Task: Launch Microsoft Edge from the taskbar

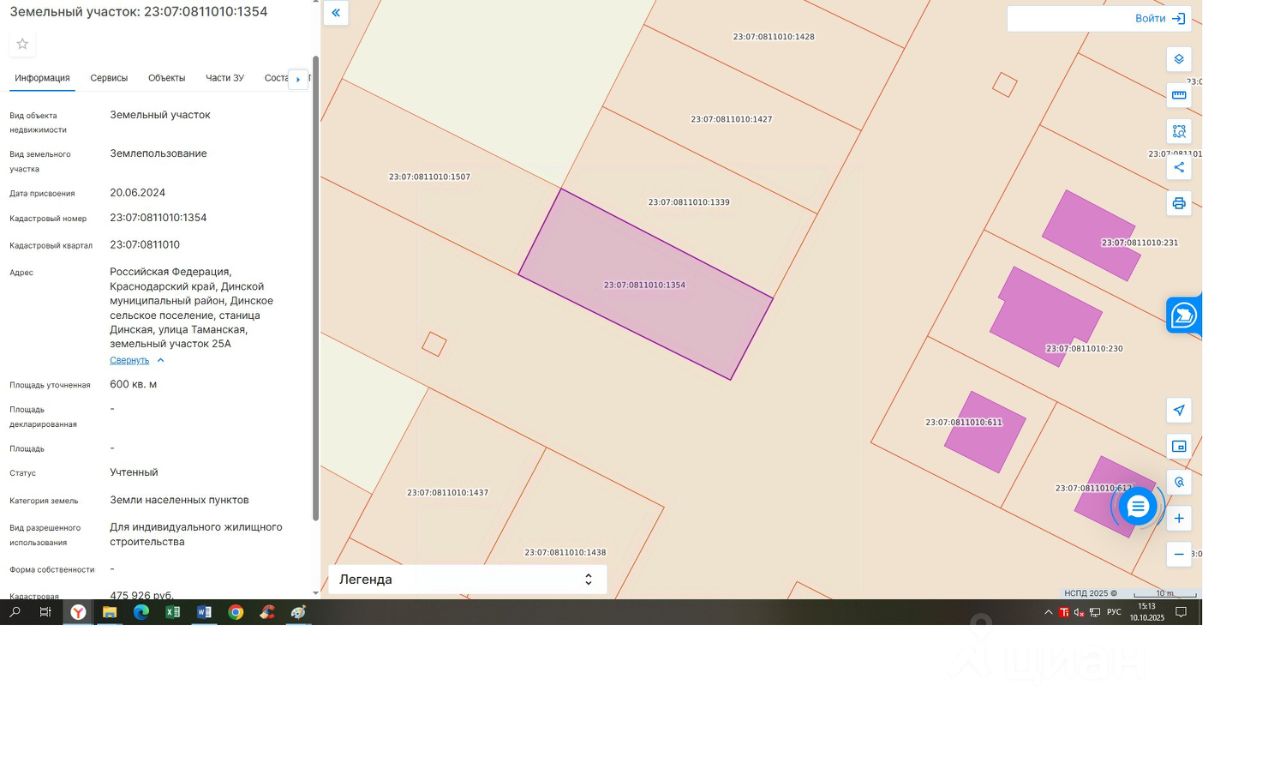Action: pyautogui.click(x=141, y=612)
